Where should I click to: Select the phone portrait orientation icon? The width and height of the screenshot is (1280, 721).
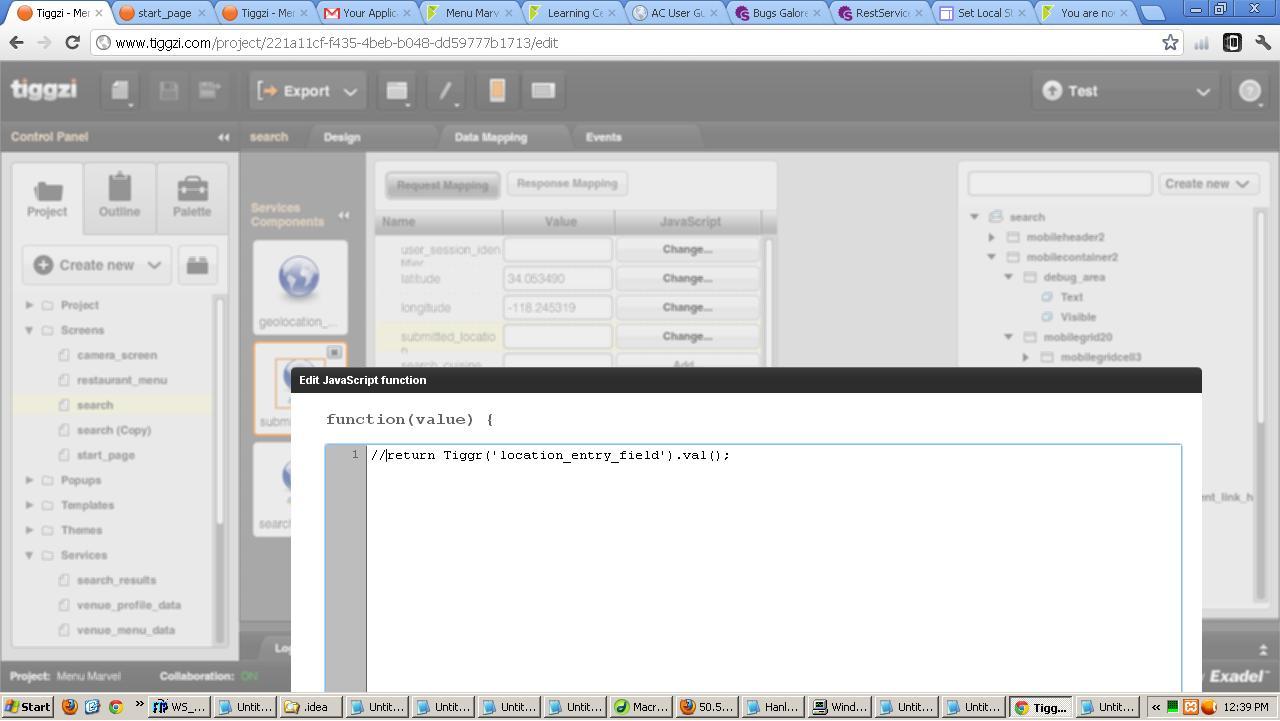(x=497, y=91)
